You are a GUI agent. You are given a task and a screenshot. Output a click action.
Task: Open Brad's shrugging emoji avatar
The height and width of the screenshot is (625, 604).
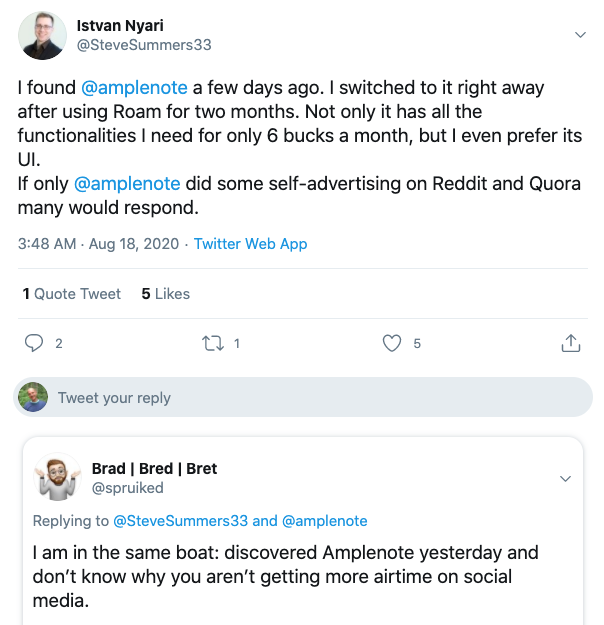[57, 478]
